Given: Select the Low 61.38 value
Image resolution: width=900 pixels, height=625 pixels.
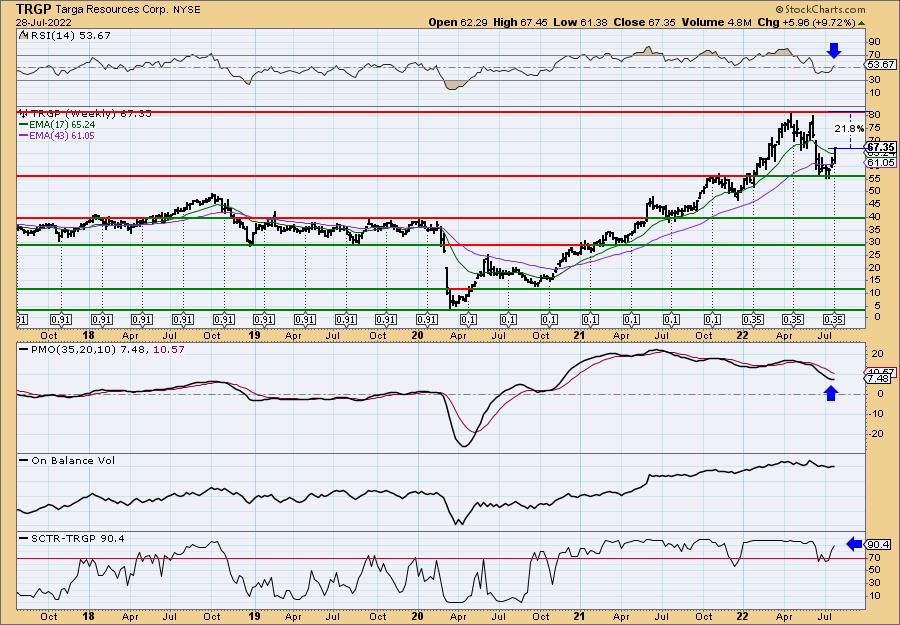Looking at the screenshot, I should 579,22.
